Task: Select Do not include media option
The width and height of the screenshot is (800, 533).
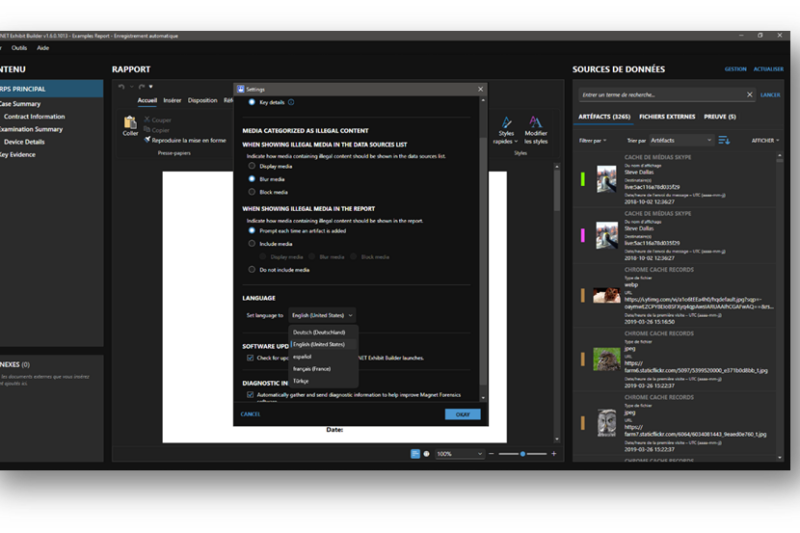Action: [x=252, y=269]
